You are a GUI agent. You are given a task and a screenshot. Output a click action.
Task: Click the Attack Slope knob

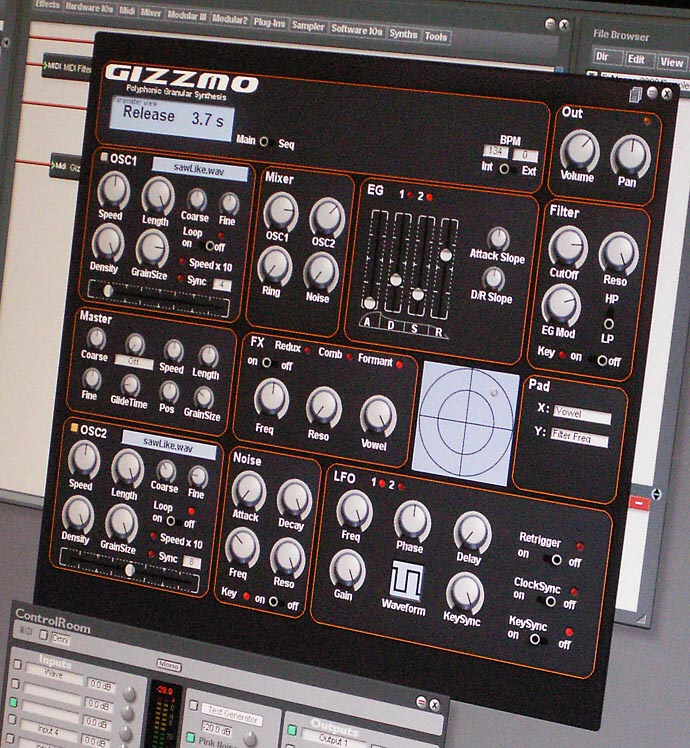(x=499, y=239)
